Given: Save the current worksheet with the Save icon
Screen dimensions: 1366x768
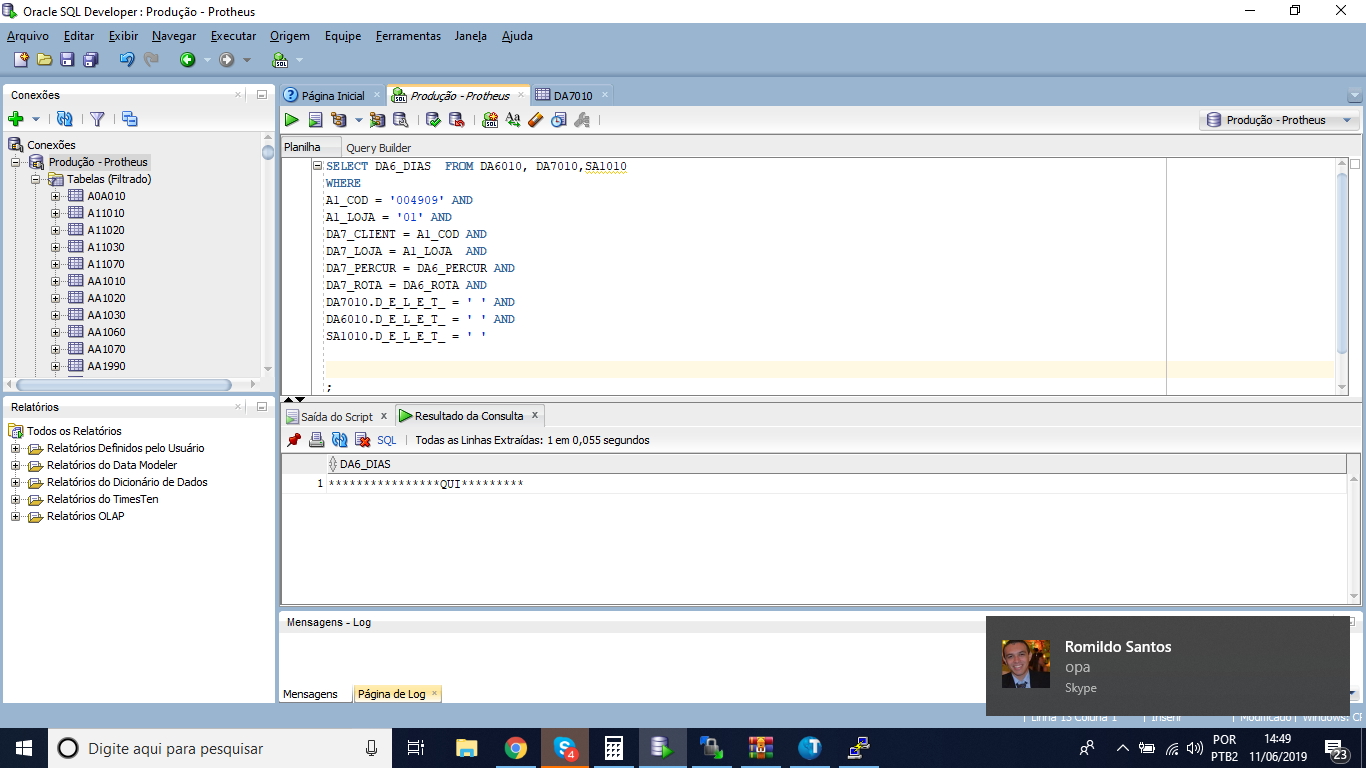Looking at the screenshot, I should point(67,60).
